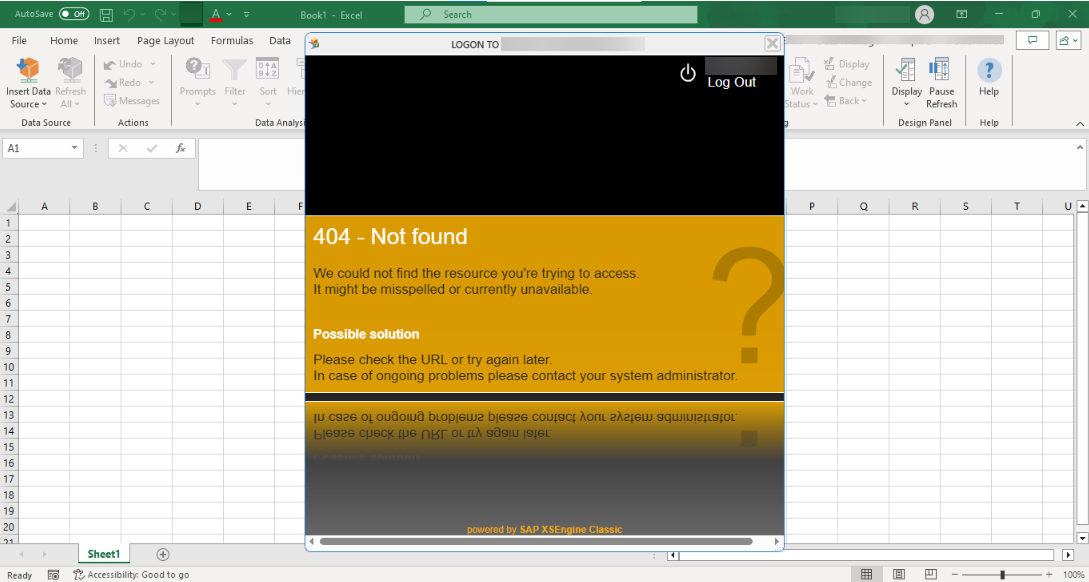Add a new sheet with plus button
The width and height of the screenshot is (1089, 582).
163,554
